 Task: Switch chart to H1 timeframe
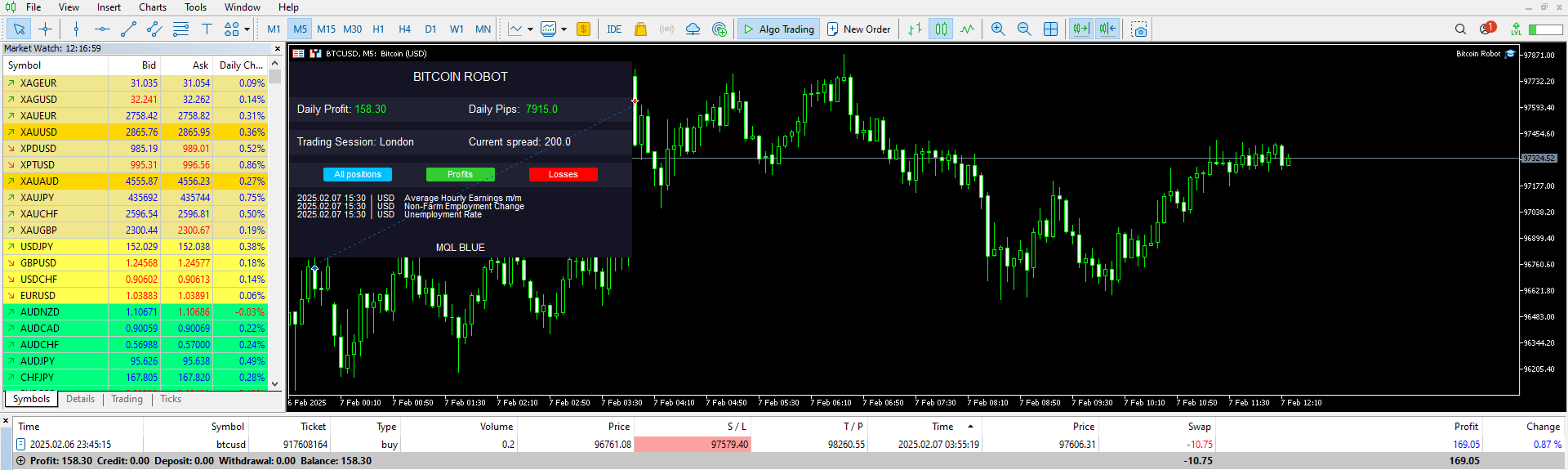(379, 29)
